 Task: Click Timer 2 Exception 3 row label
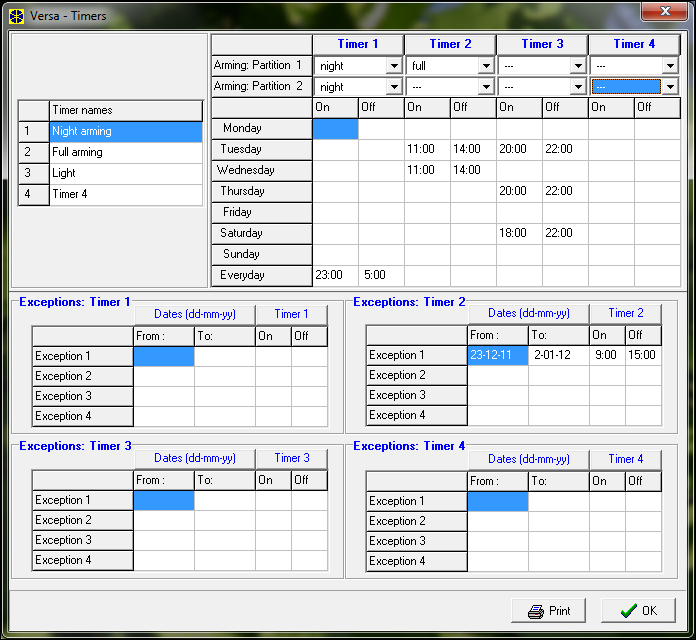(x=416, y=395)
